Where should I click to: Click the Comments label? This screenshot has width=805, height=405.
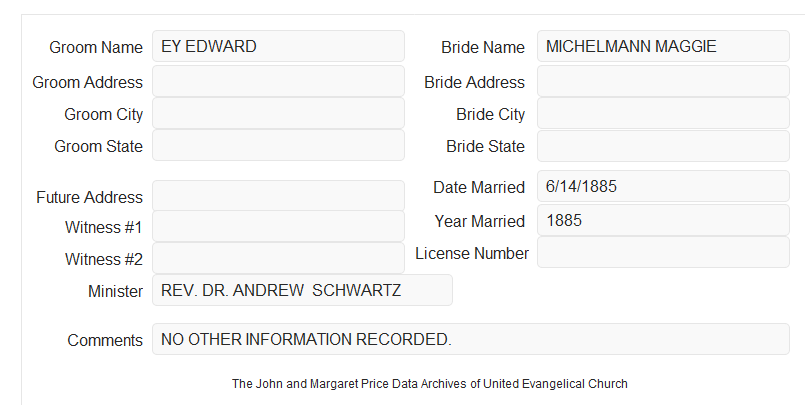coord(105,340)
